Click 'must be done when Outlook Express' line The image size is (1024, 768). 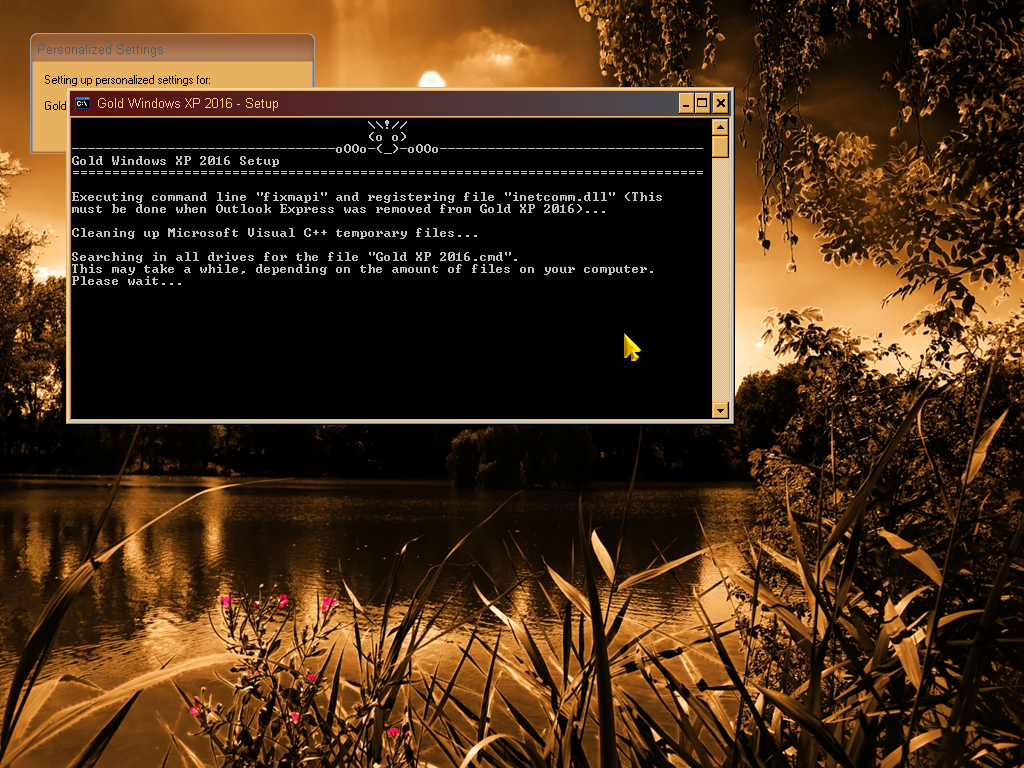pos(339,209)
